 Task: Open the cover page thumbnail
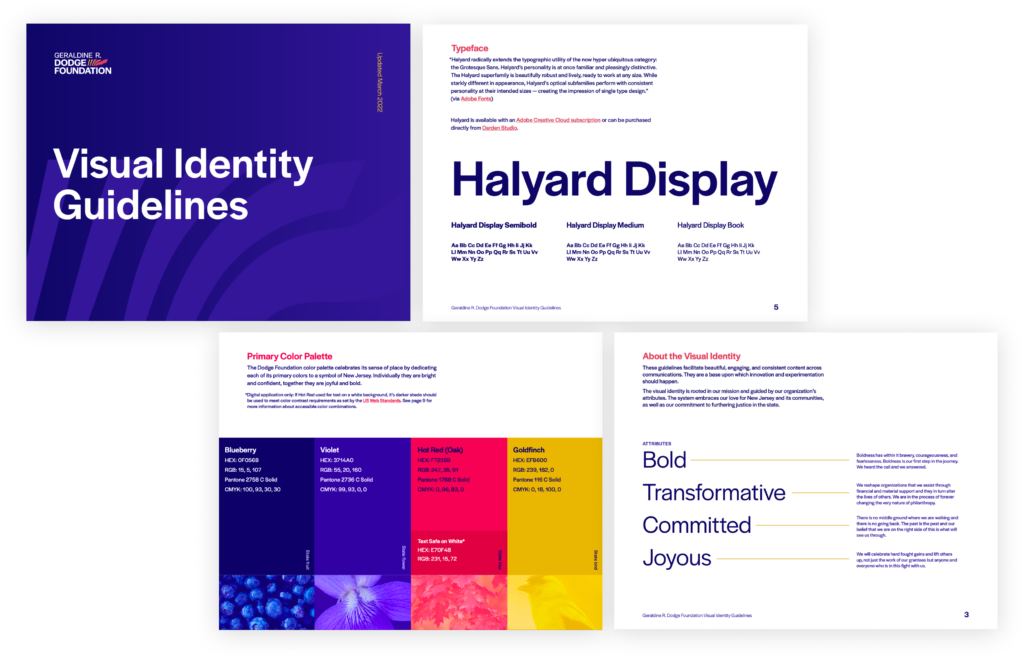point(218,172)
